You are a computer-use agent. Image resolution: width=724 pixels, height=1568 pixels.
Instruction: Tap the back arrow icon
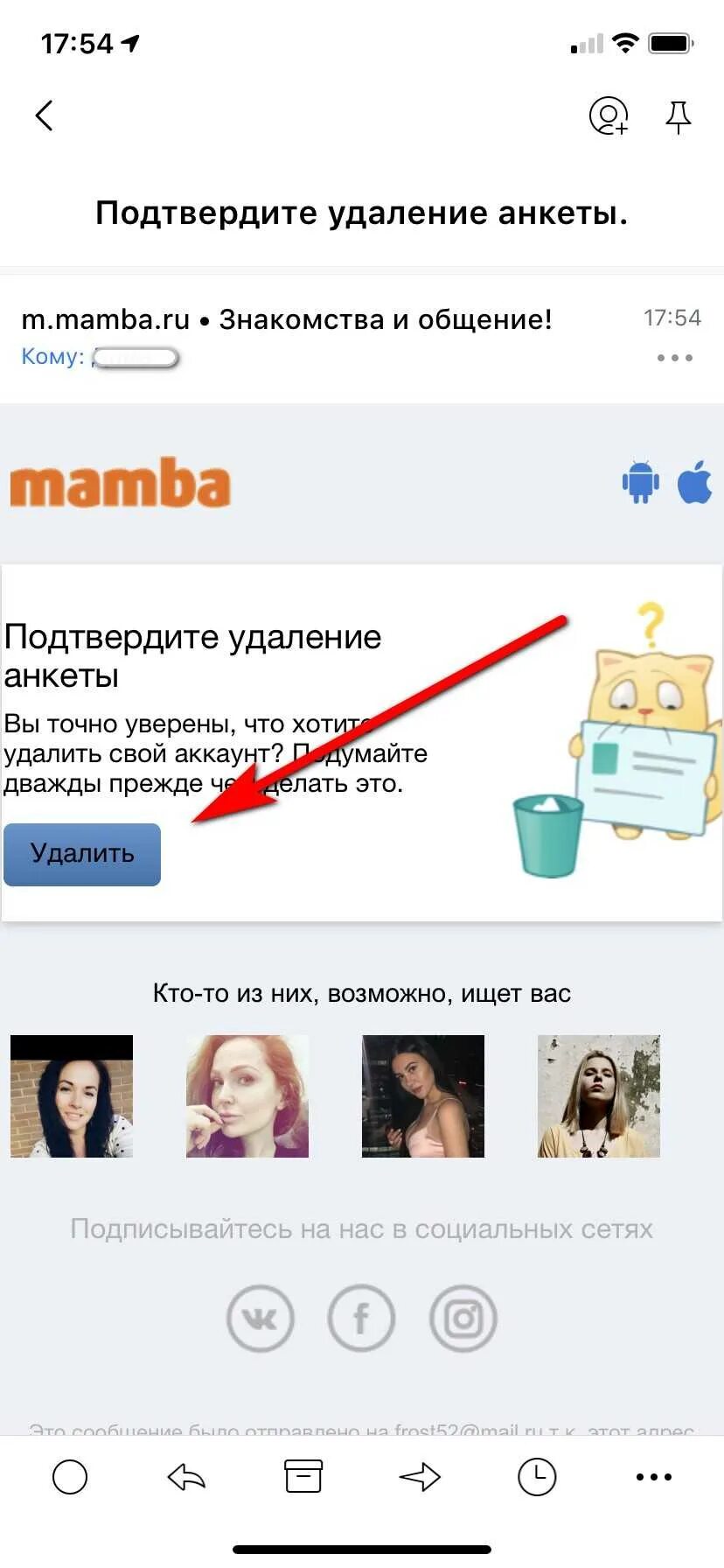pos(45,115)
